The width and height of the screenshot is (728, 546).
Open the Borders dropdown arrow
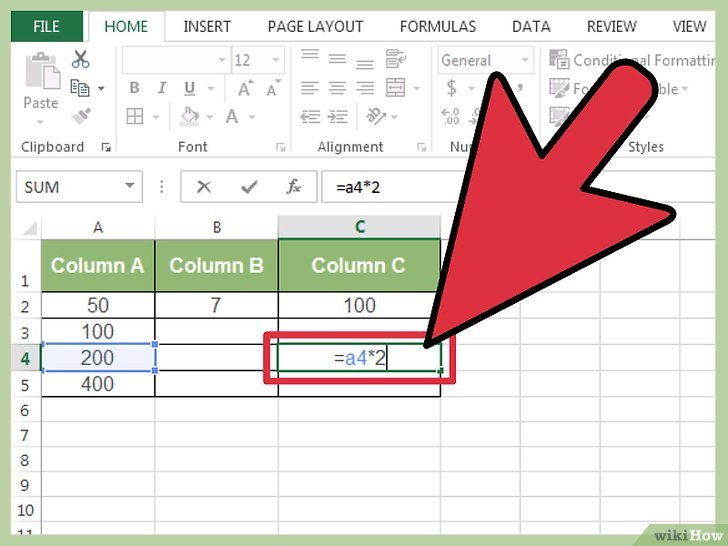coord(156,117)
